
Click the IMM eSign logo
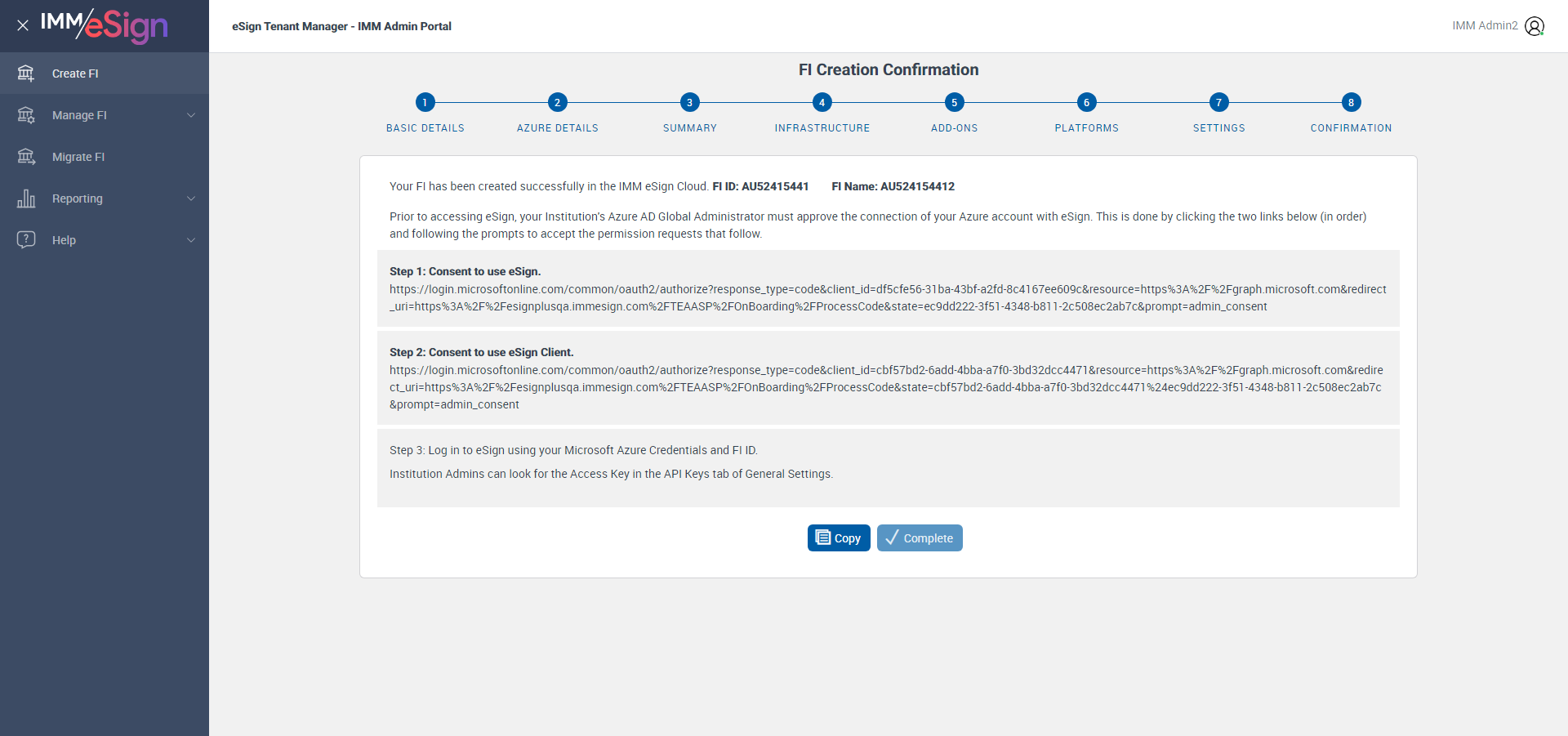coord(104,25)
